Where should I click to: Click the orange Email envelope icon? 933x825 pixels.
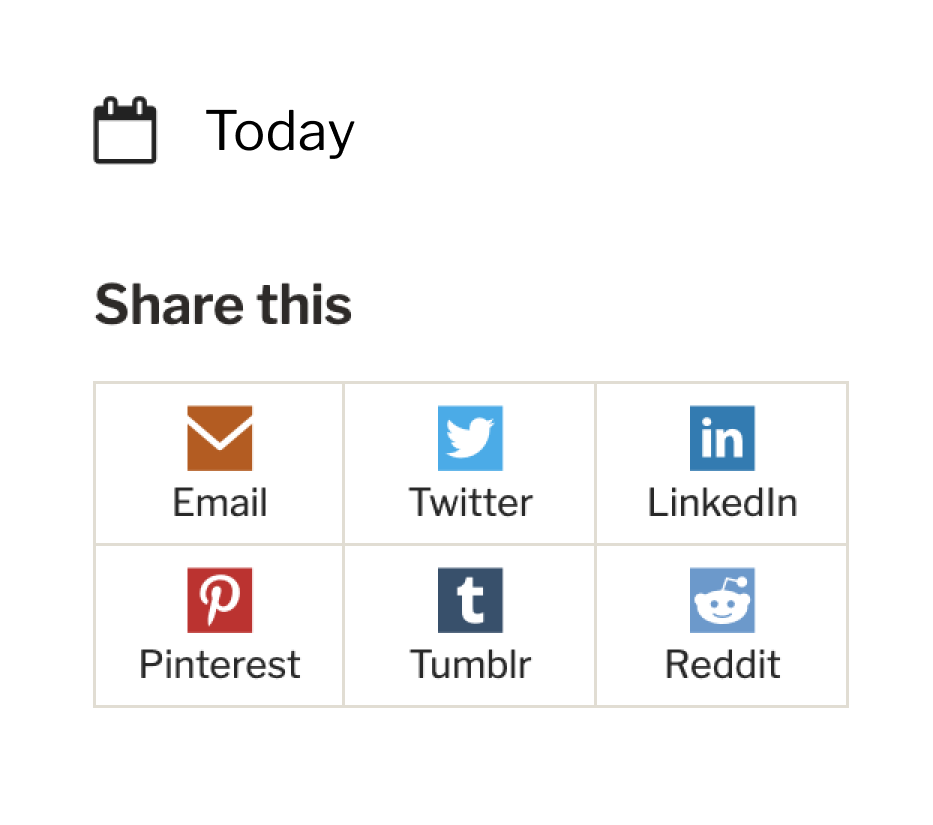point(220,438)
